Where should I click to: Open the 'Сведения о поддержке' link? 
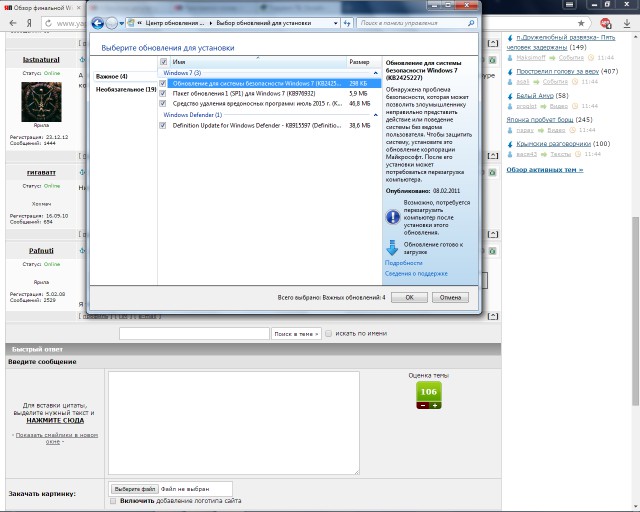click(416, 274)
